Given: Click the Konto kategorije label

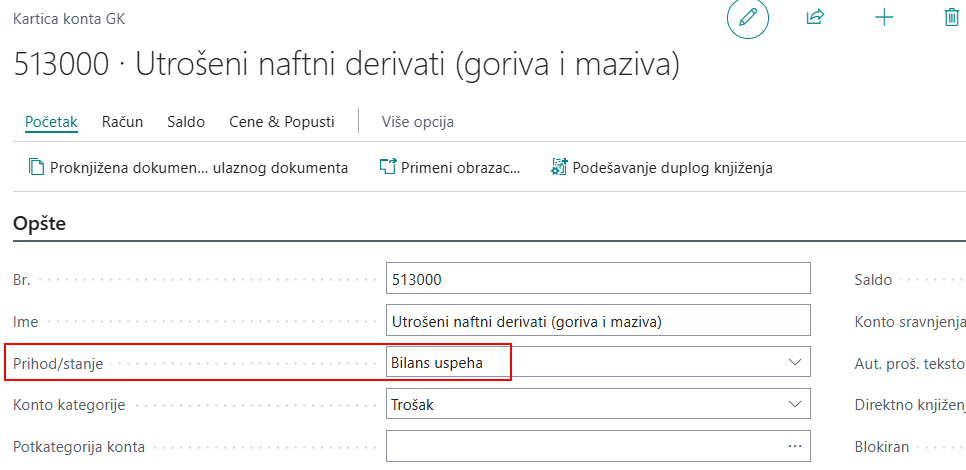Looking at the screenshot, I should pyautogui.click(x=69, y=405).
